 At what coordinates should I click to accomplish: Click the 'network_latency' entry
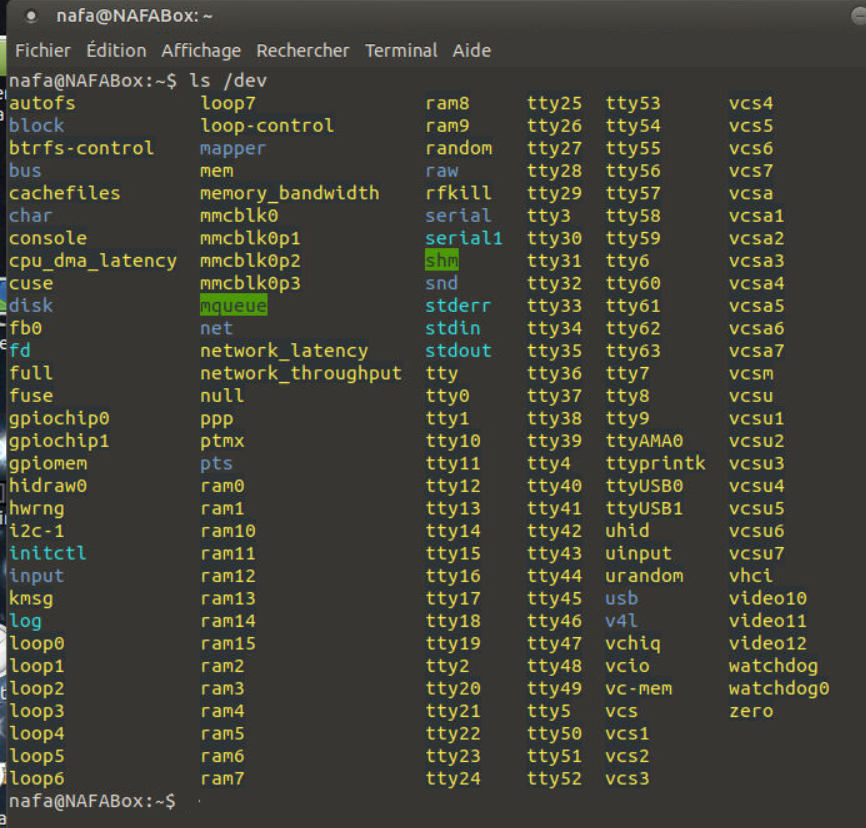pos(284,351)
